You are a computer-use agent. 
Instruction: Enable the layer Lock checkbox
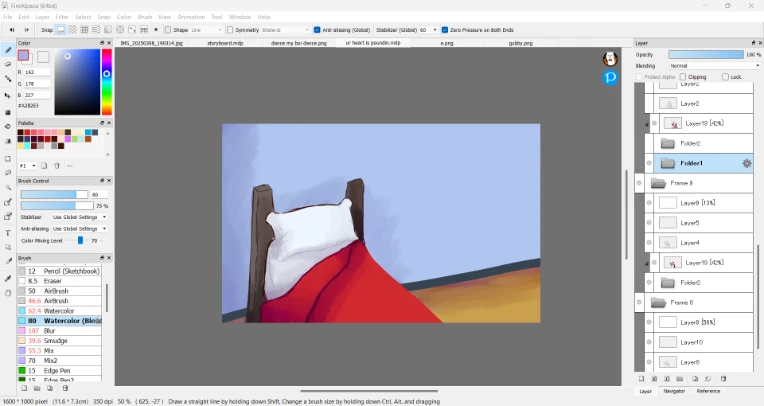[x=725, y=77]
